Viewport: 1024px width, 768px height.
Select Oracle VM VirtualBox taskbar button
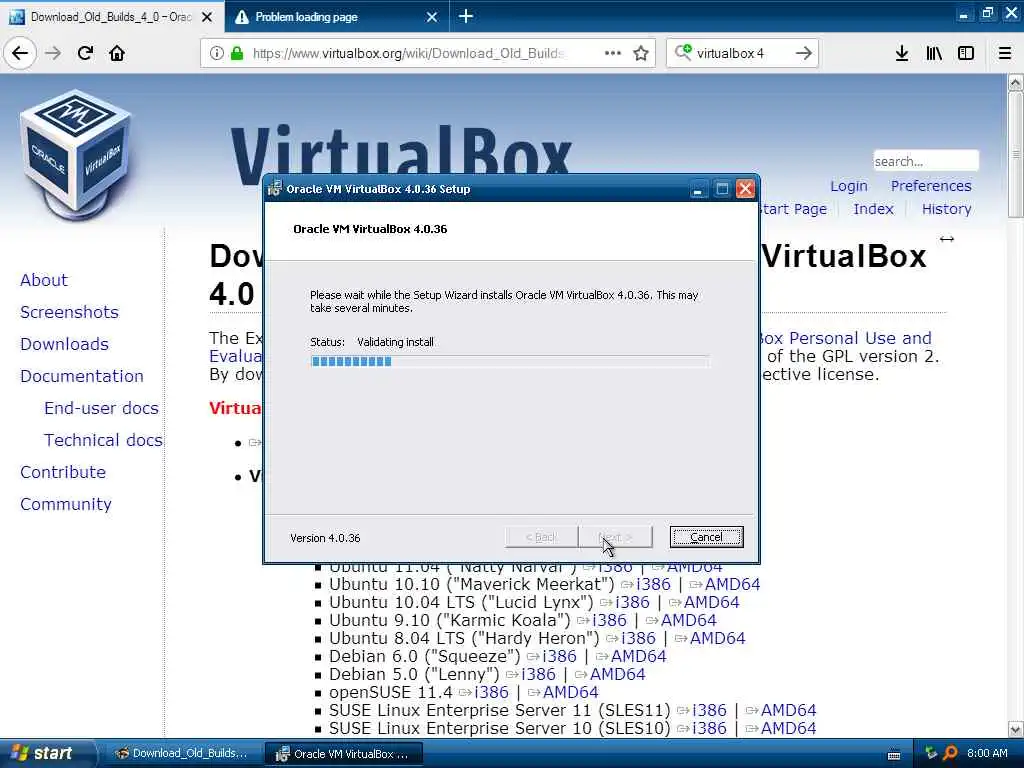[344, 754]
